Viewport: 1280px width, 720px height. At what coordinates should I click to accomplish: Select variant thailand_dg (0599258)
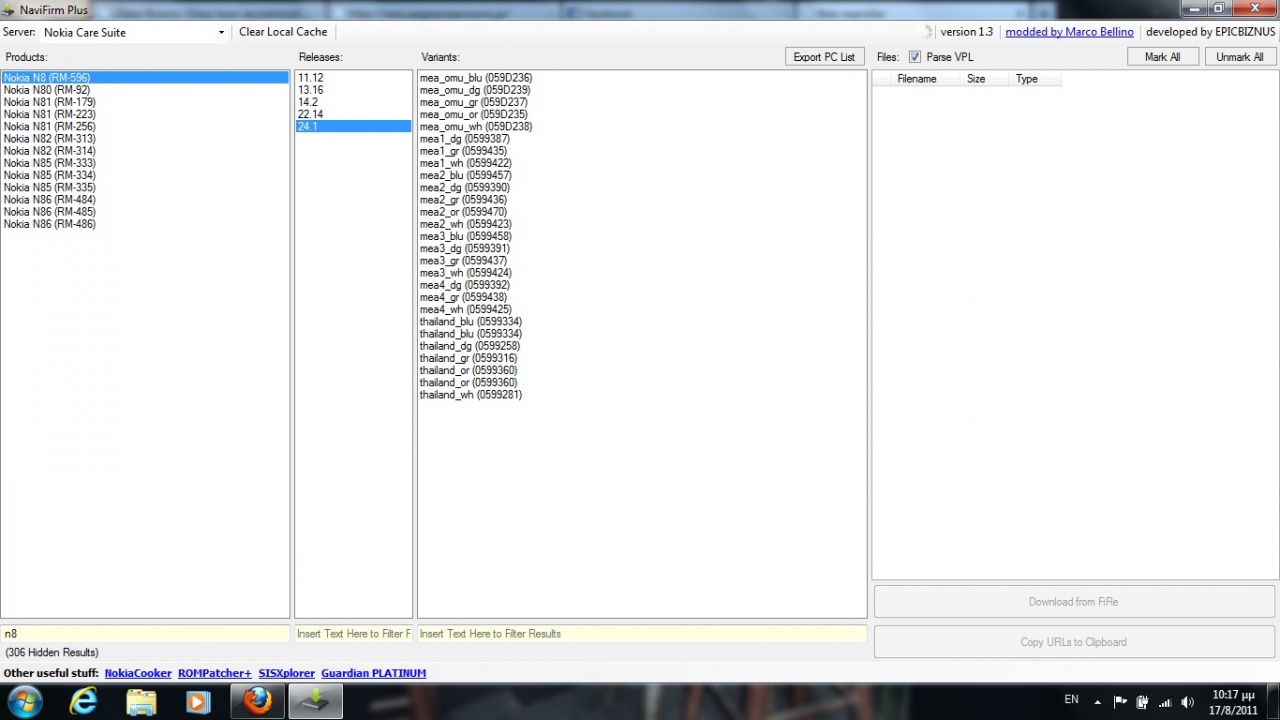click(x=642, y=346)
